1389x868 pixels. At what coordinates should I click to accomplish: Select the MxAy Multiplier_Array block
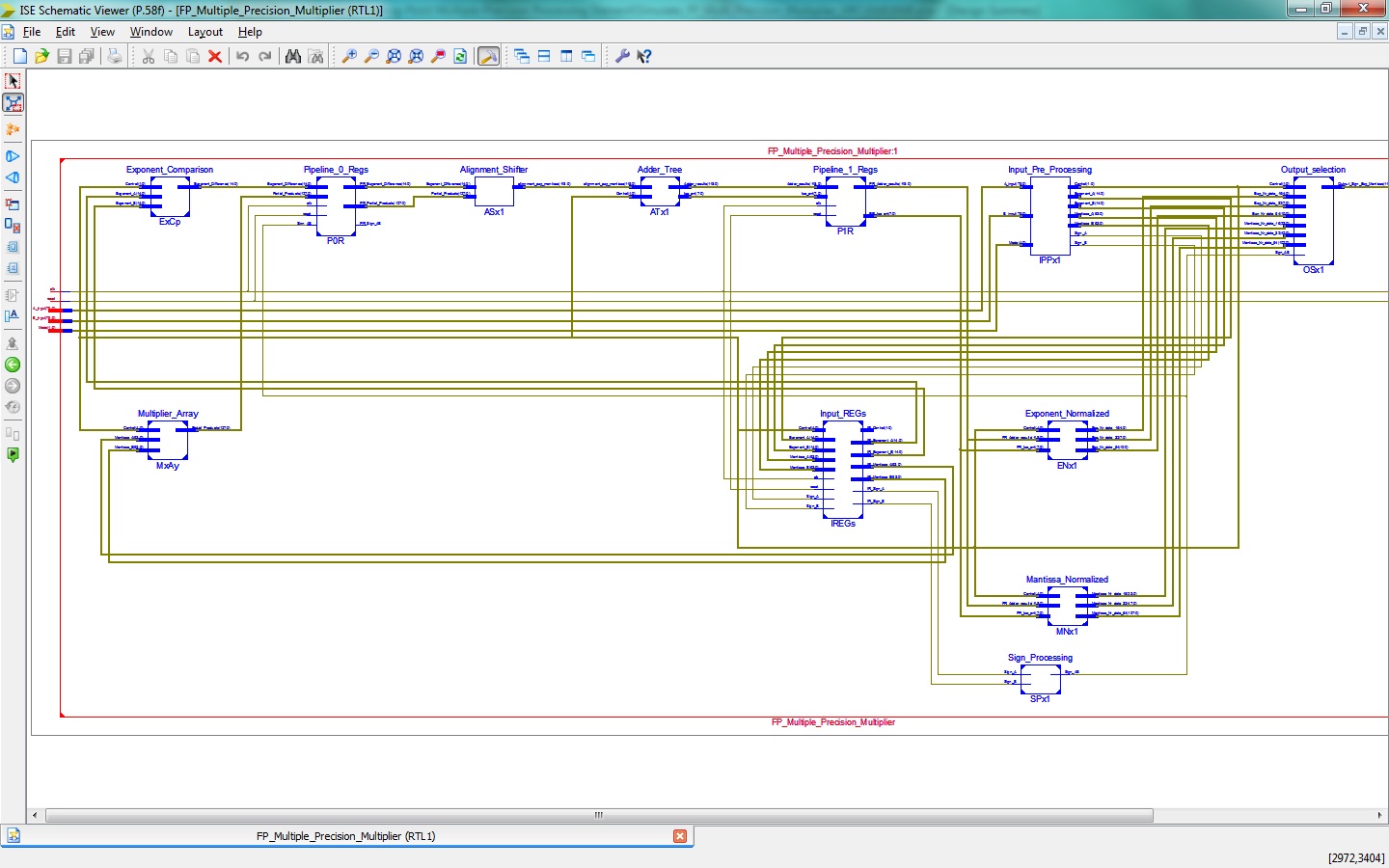point(168,441)
